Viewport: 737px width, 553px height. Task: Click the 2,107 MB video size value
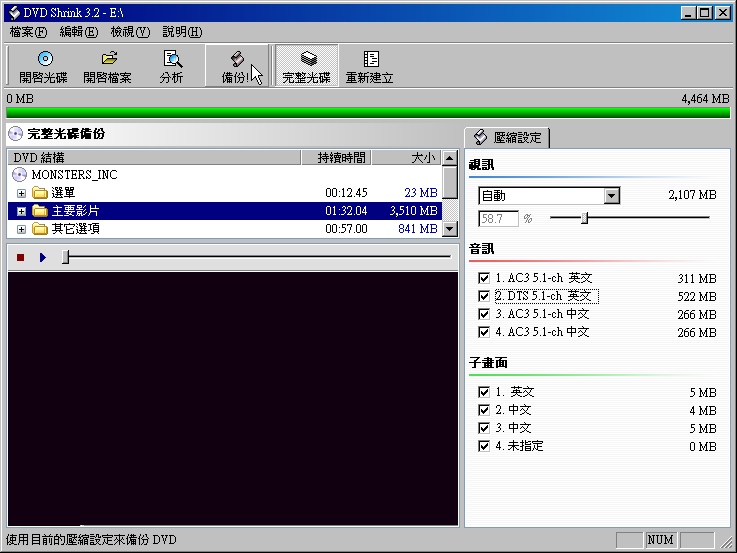692,195
